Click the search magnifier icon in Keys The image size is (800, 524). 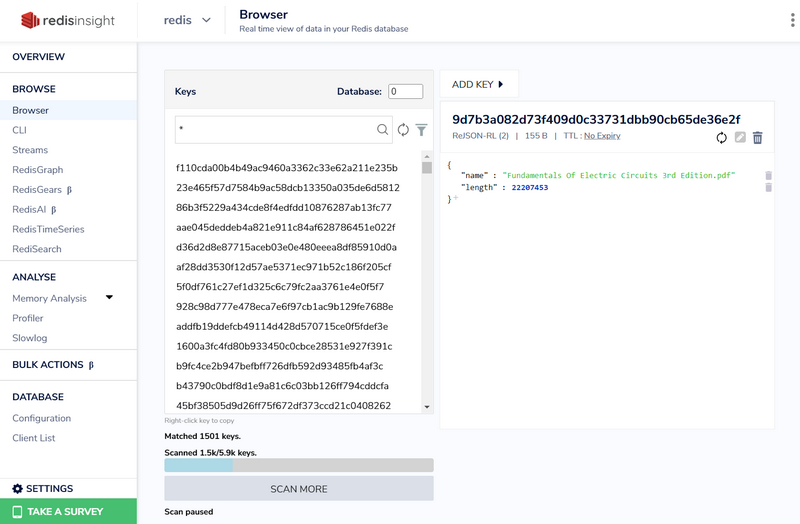pyautogui.click(x=382, y=130)
